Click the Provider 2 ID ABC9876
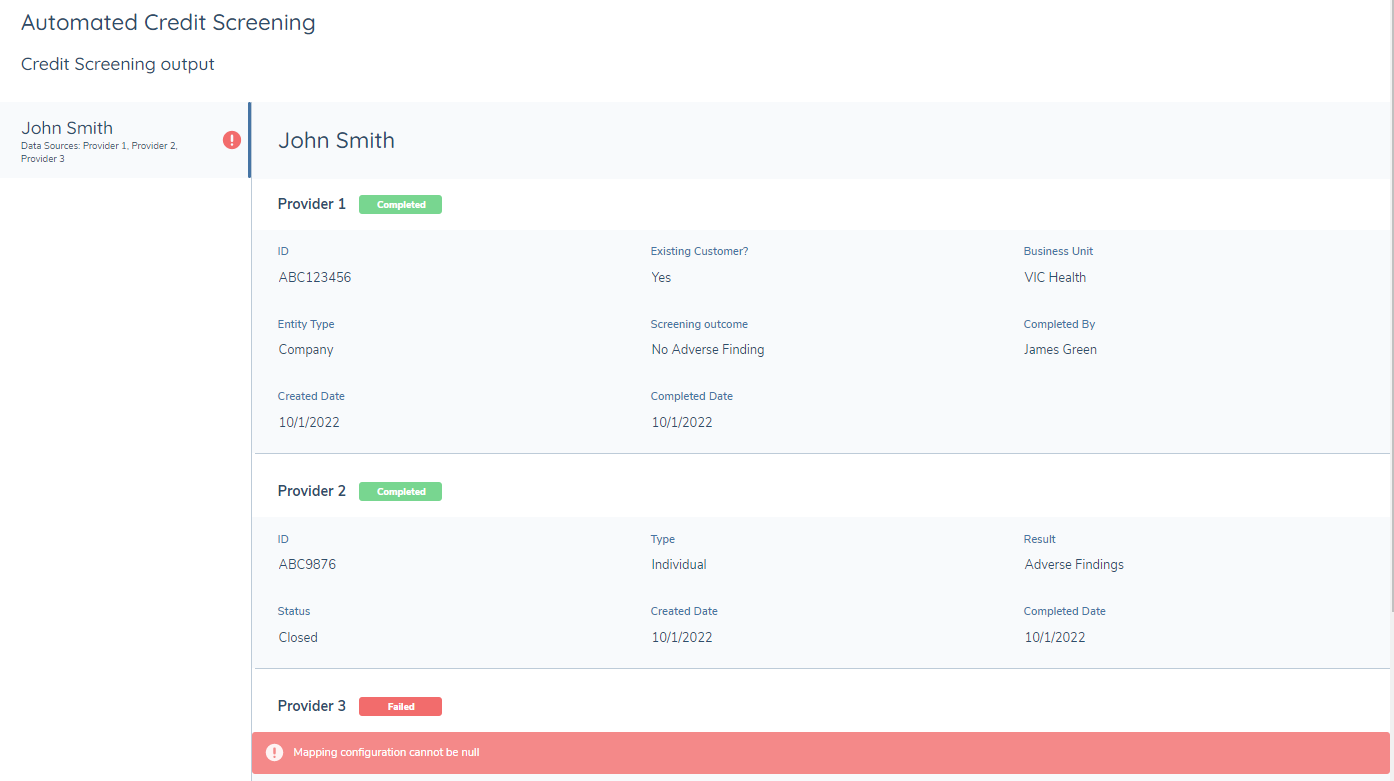 click(x=307, y=565)
